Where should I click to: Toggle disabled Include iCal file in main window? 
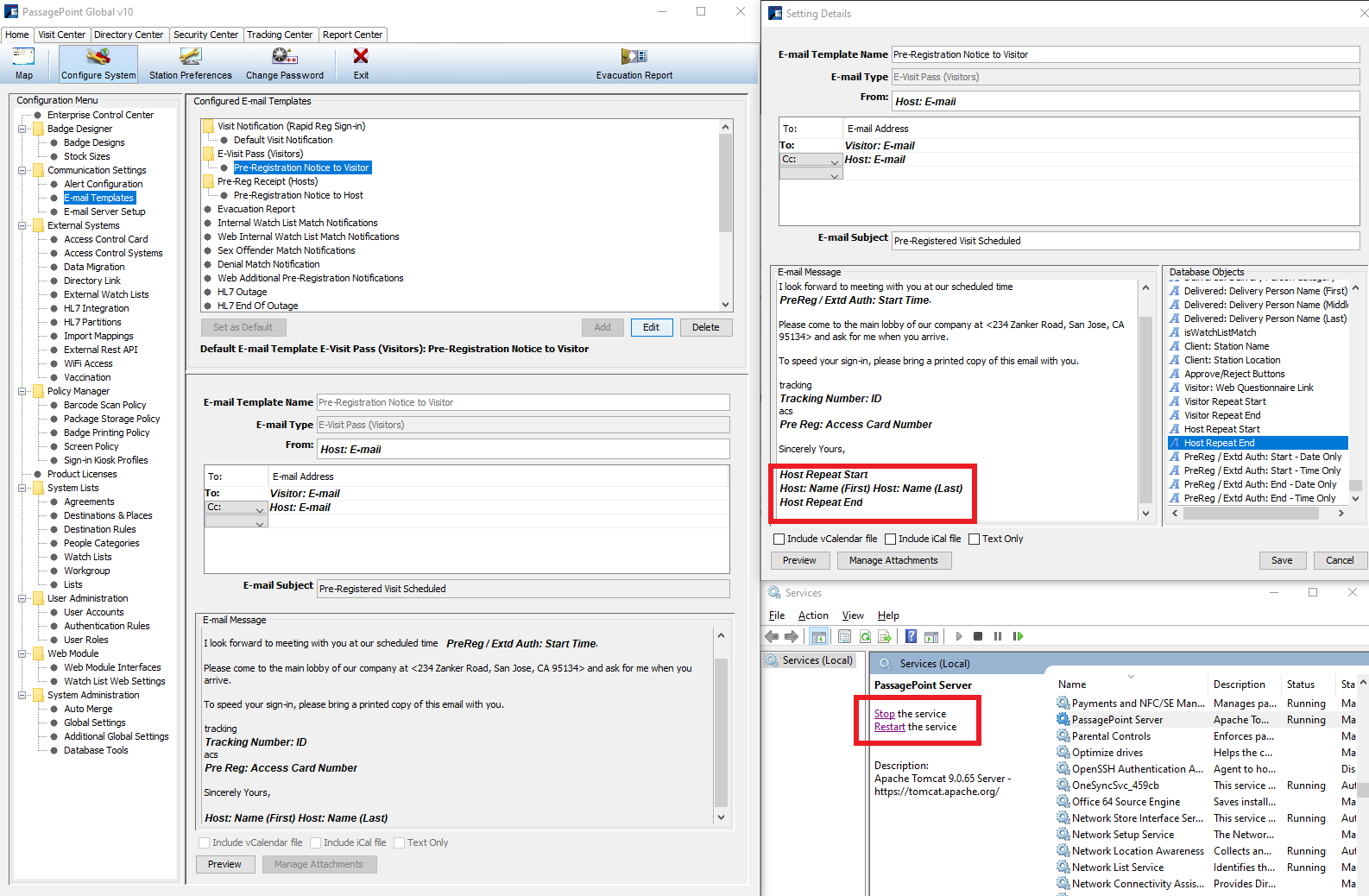pyautogui.click(x=316, y=842)
